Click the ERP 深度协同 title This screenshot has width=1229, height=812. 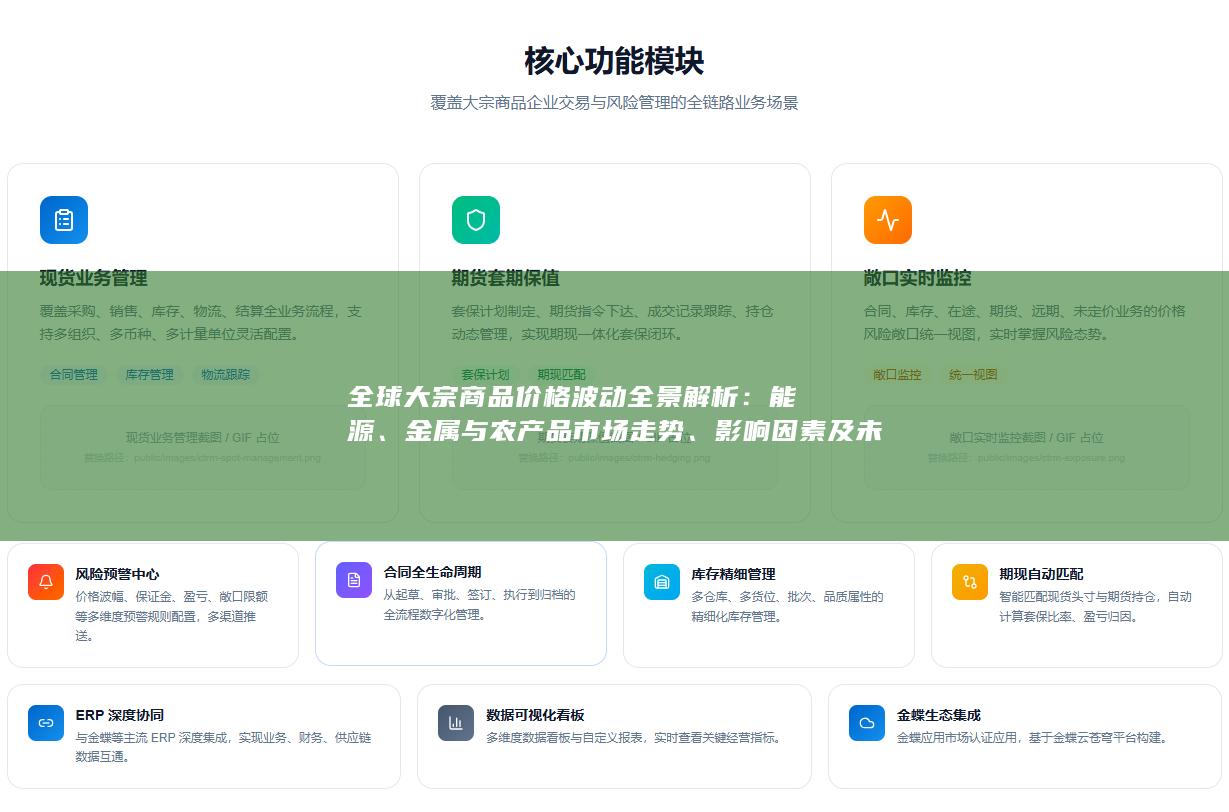[120, 715]
